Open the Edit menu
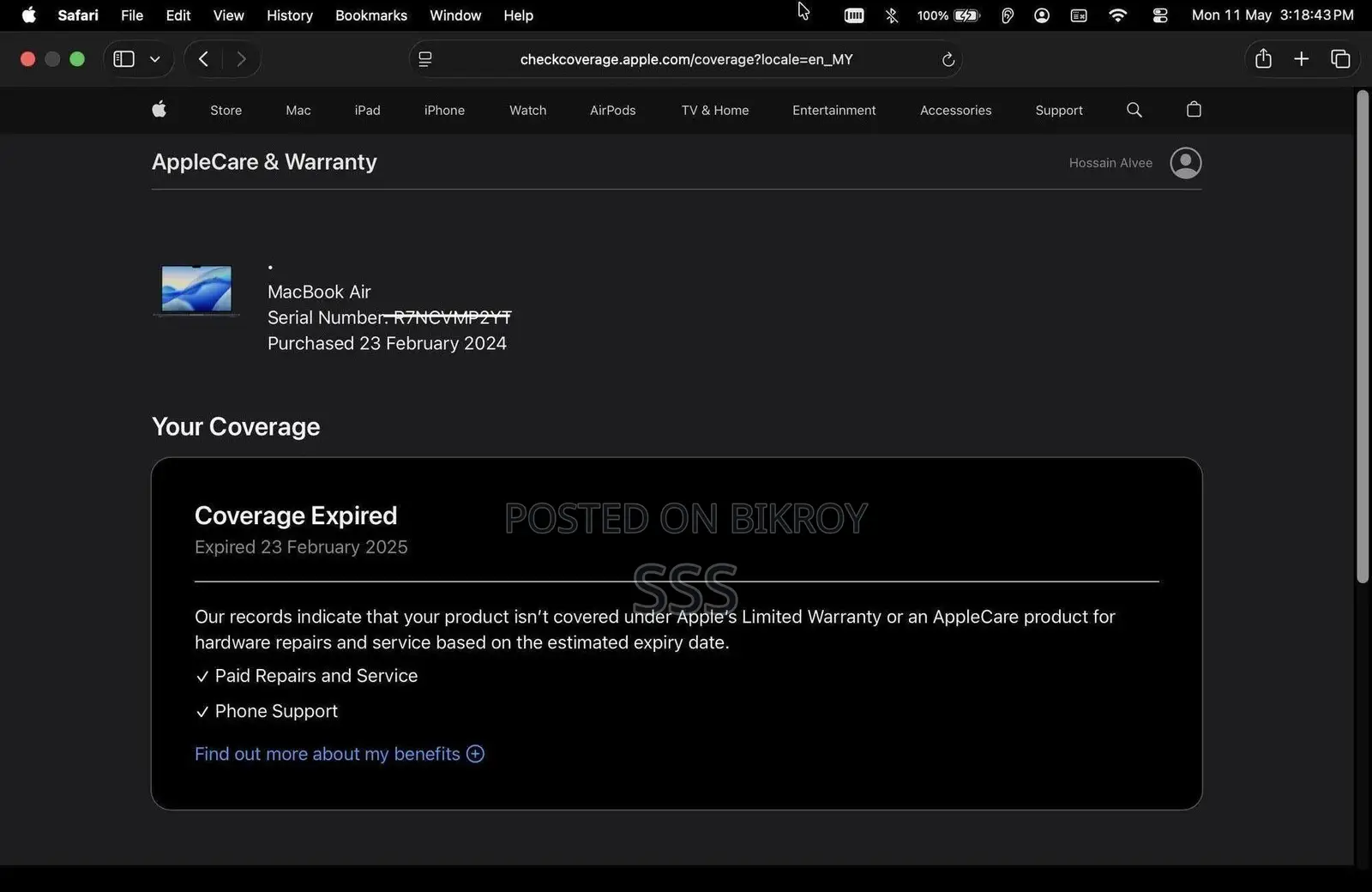This screenshot has width=1372, height=892. [x=178, y=15]
